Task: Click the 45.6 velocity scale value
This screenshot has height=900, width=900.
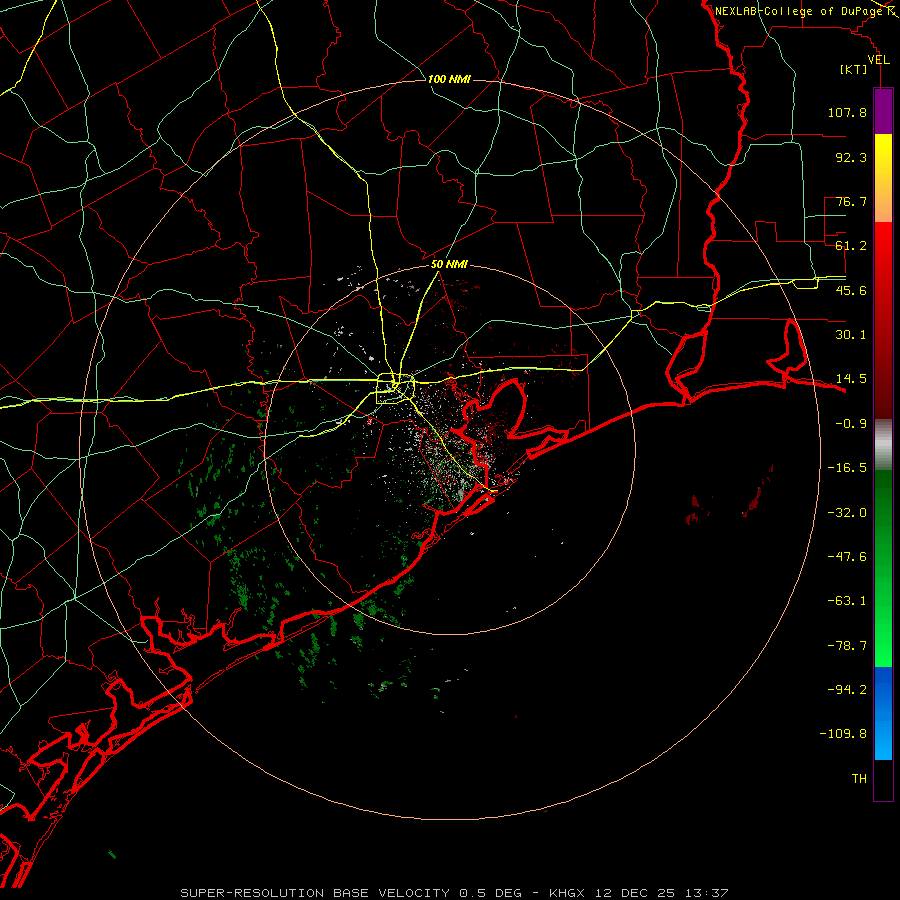Action: tap(851, 290)
